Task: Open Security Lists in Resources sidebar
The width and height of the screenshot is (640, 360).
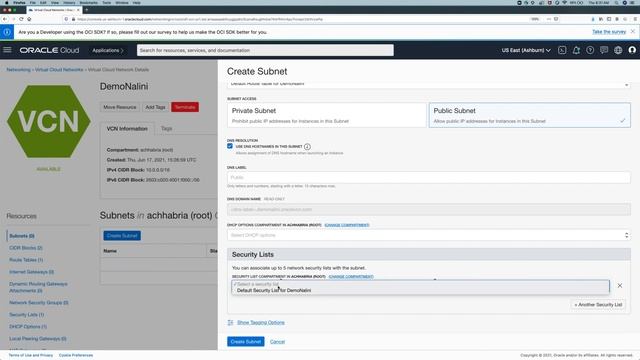Action: coord(27,315)
